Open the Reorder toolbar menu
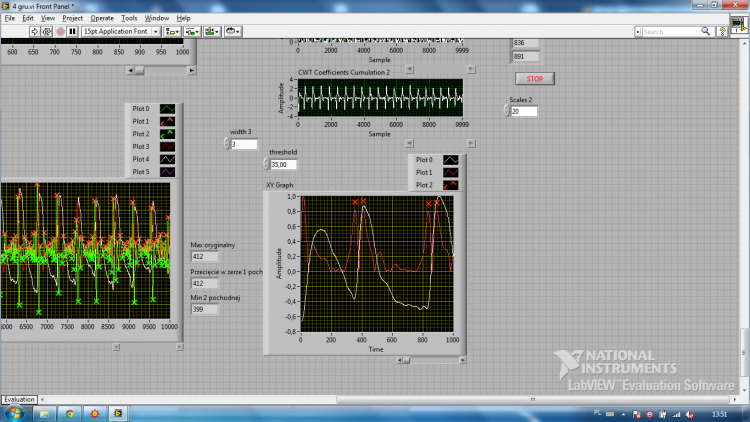750x422 pixels. 232,32
